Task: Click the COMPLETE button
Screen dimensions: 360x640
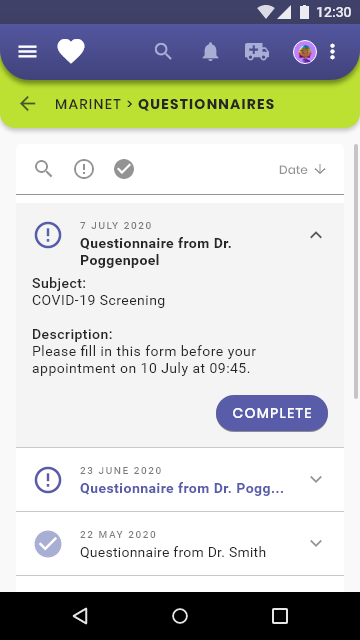Action: click(272, 413)
